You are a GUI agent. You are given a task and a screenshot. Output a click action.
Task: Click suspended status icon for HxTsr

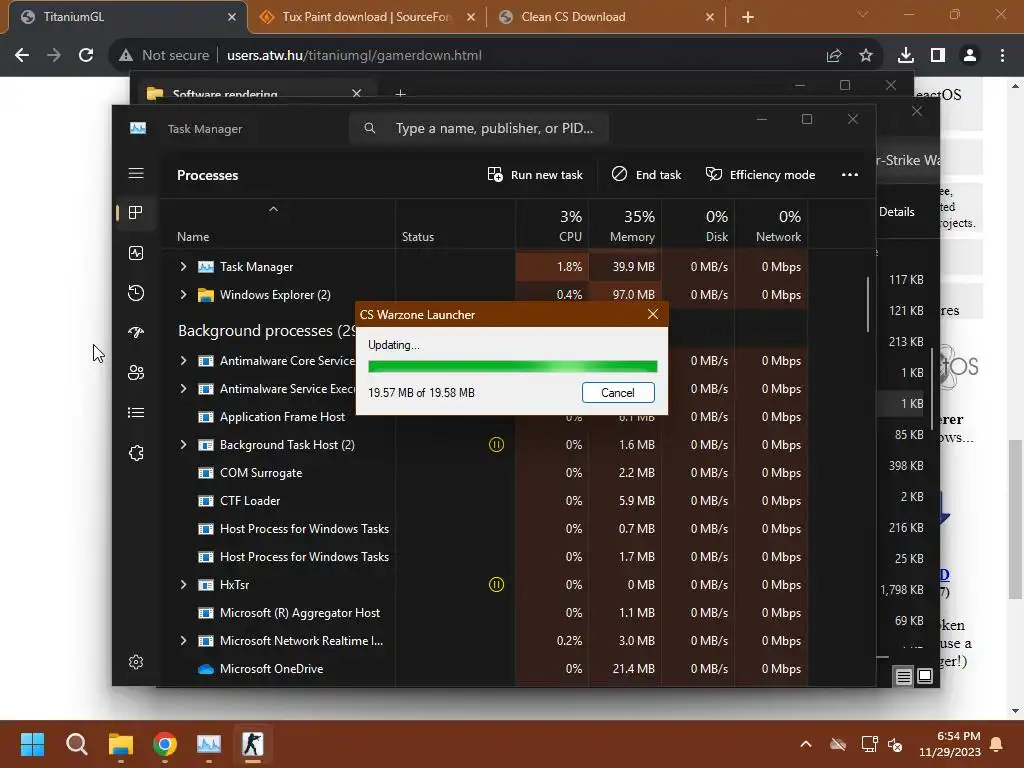(x=496, y=584)
